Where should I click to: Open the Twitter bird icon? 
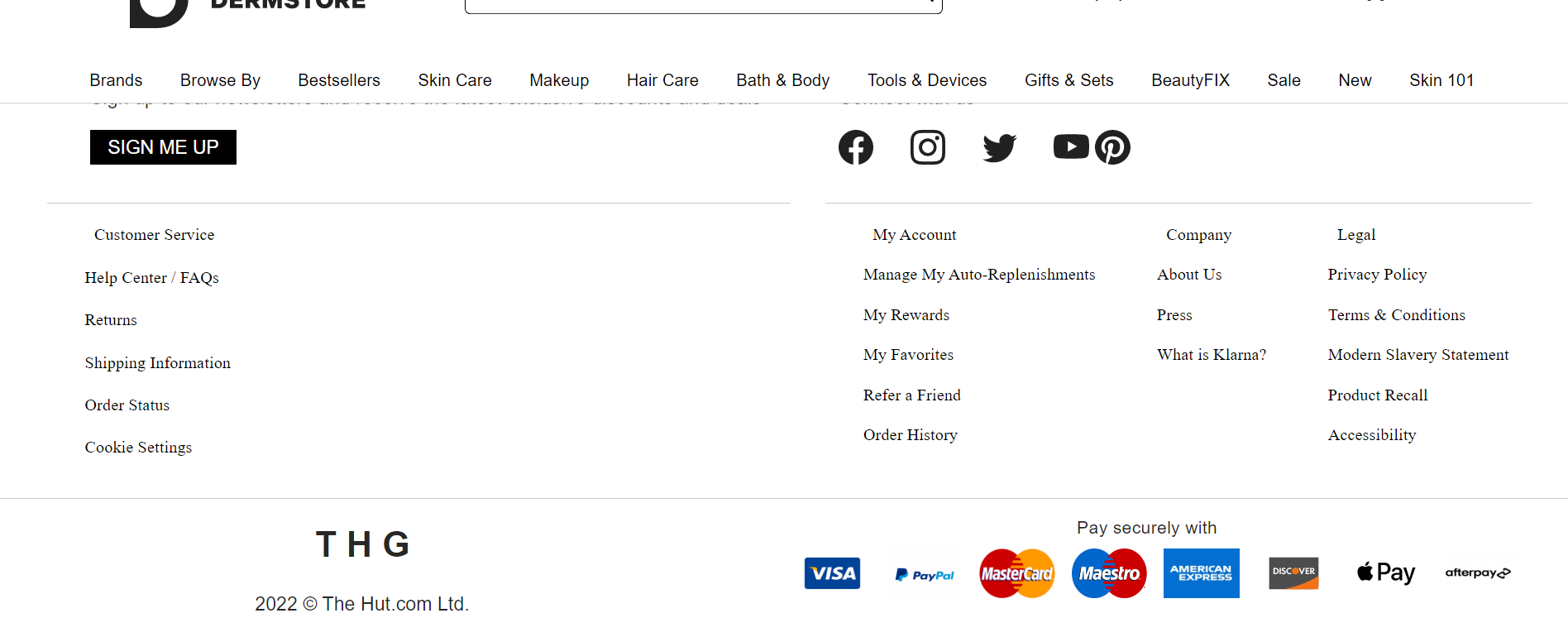pos(999,147)
